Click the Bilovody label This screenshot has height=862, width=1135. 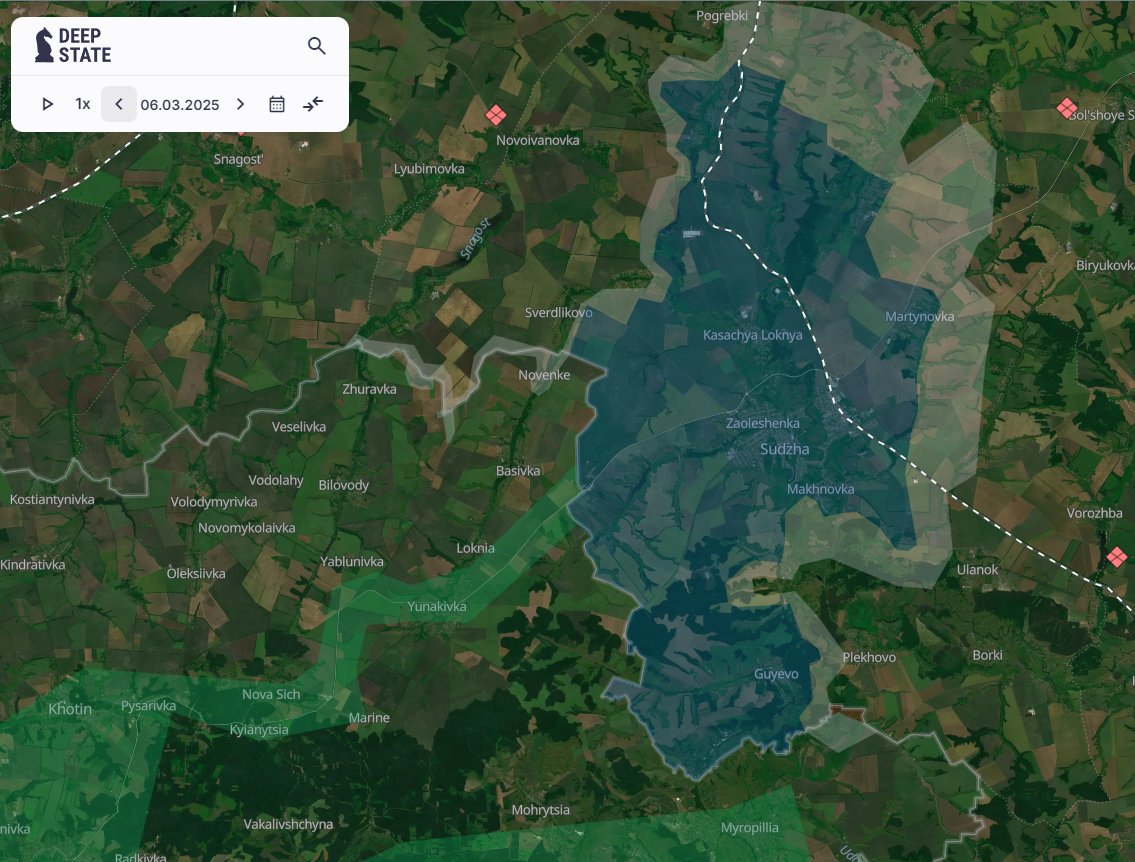[344, 486]
